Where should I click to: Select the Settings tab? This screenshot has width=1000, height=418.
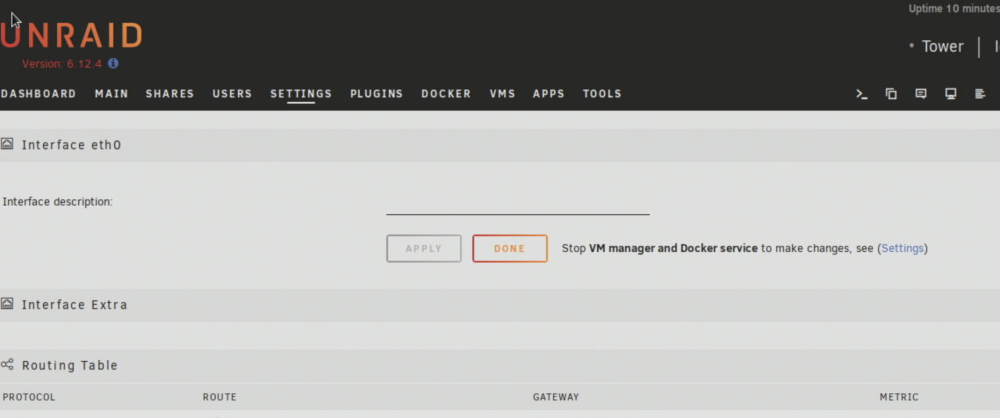point(301,94)
